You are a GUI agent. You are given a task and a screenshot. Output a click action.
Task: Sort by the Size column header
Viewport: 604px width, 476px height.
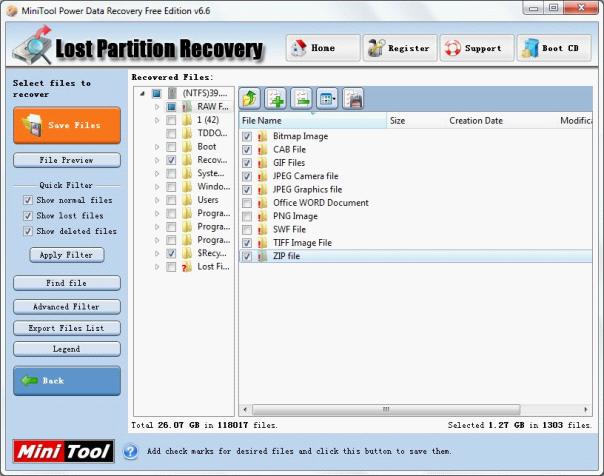click(416, 121)
